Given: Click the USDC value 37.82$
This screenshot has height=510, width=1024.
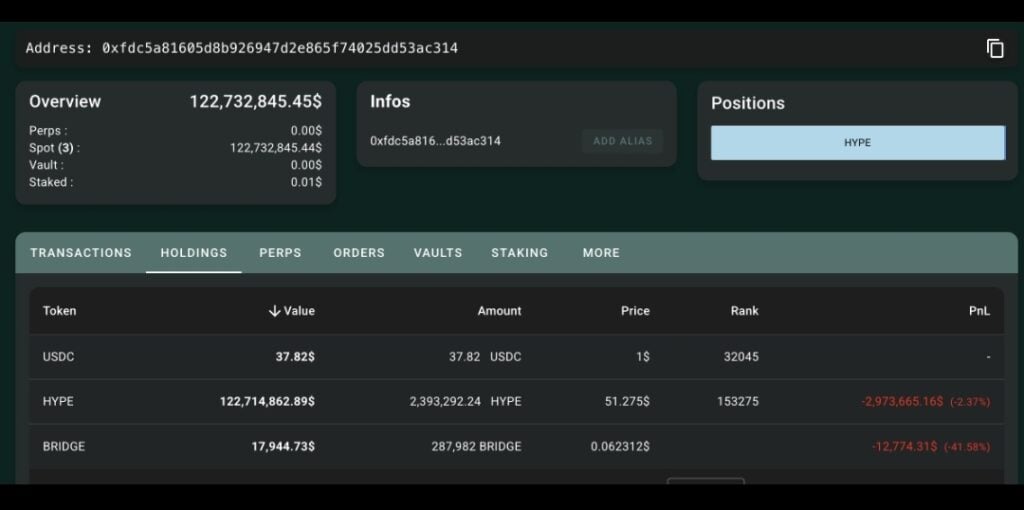Looking at the screenshot, I should pos(295,357).
